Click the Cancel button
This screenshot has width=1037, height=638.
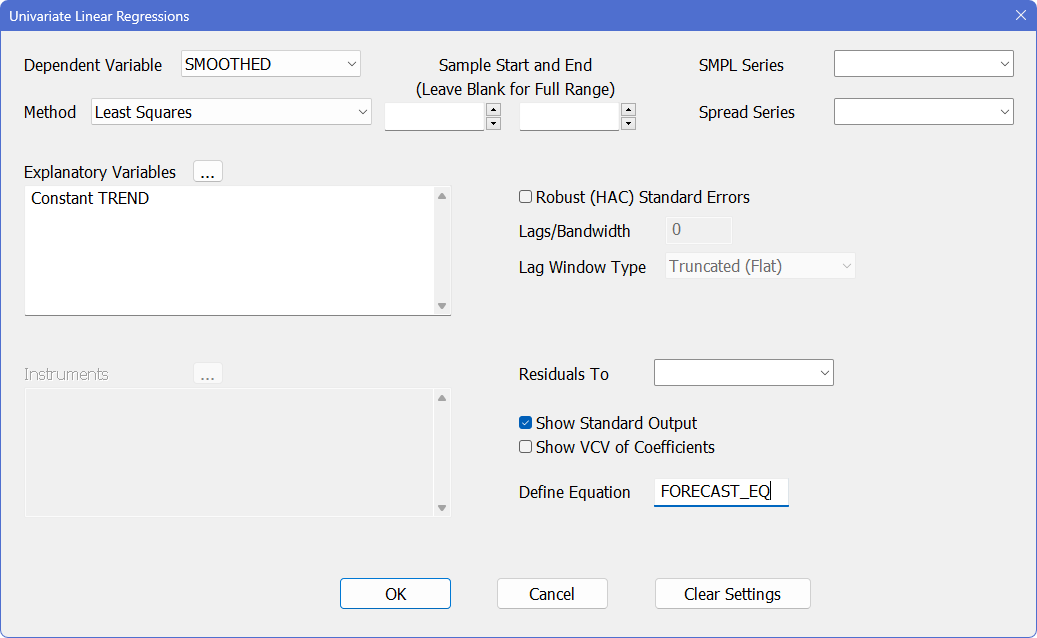pos(552,594)
